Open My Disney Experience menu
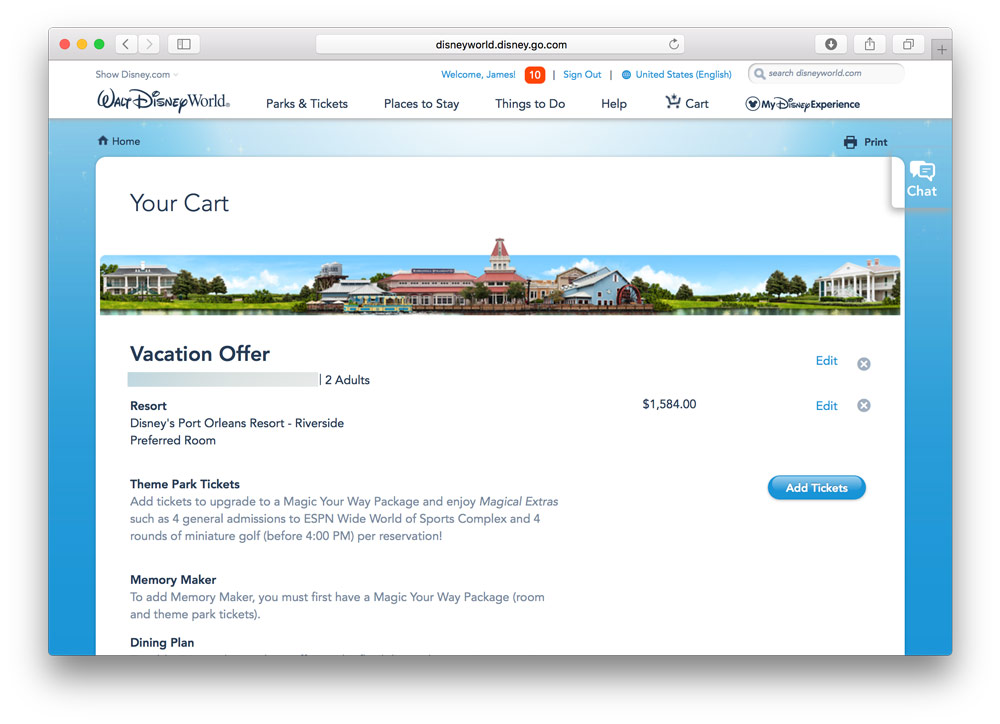1000x724 pixels. 802,104
